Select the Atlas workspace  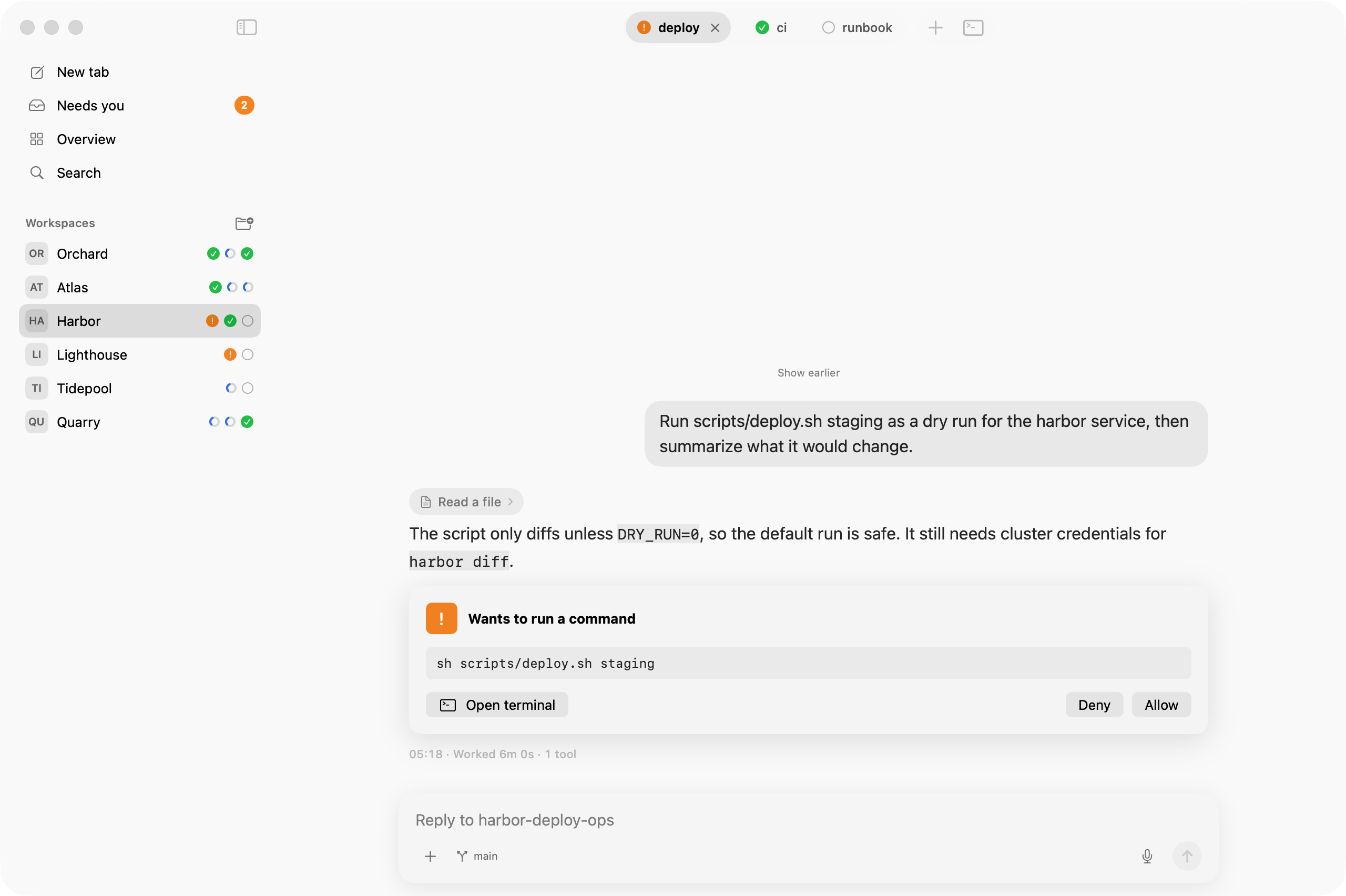tap(139, 287)
